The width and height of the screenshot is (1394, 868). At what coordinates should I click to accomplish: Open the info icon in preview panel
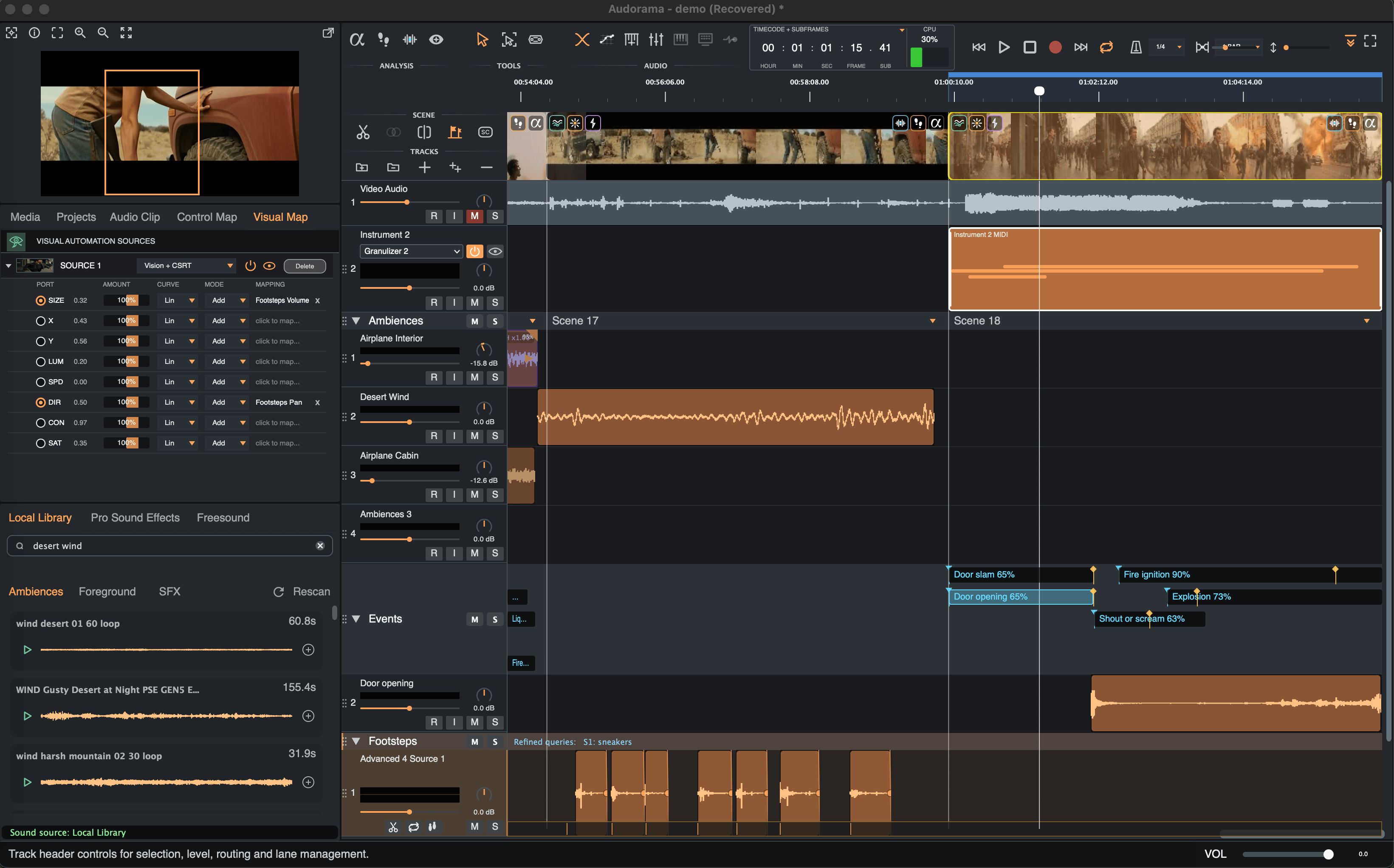[34, 33]
